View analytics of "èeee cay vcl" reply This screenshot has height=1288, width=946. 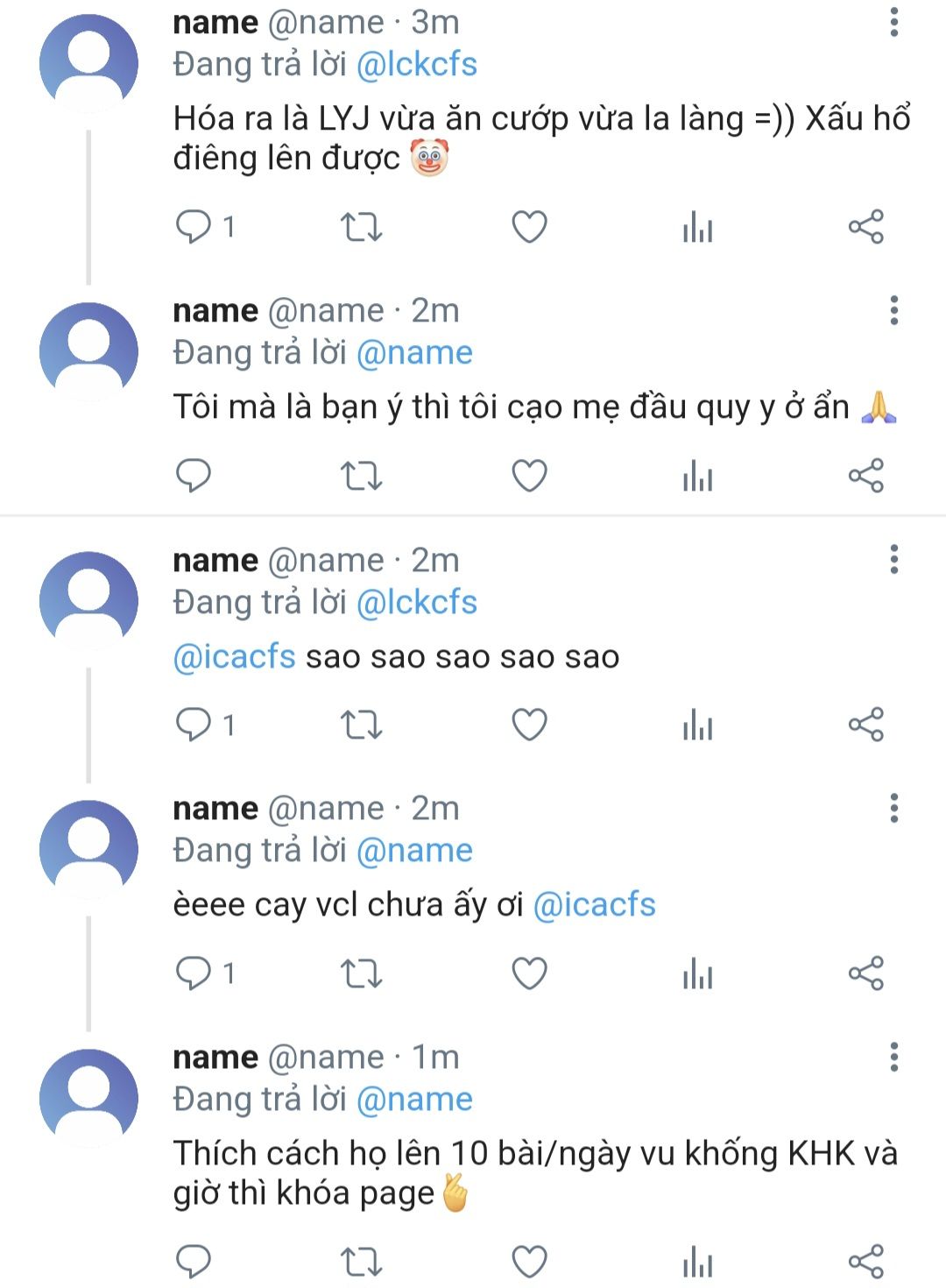697,973
